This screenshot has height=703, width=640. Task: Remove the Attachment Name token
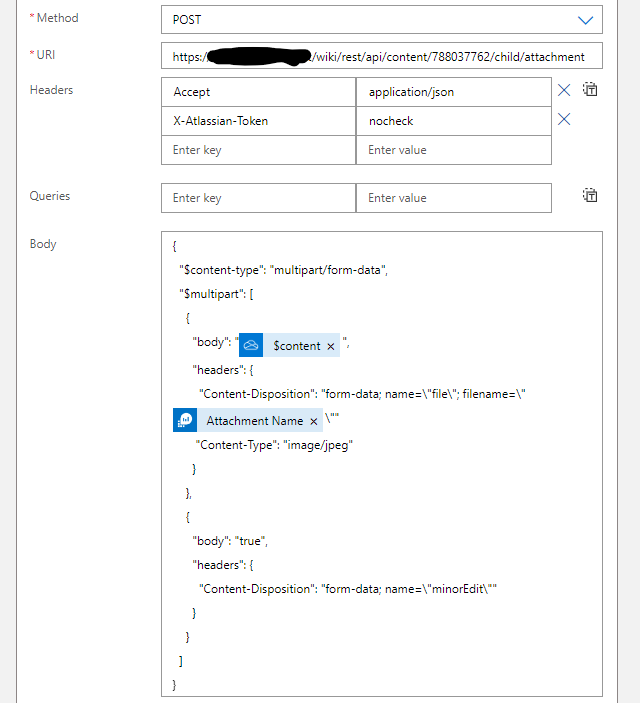pos(313,421)
